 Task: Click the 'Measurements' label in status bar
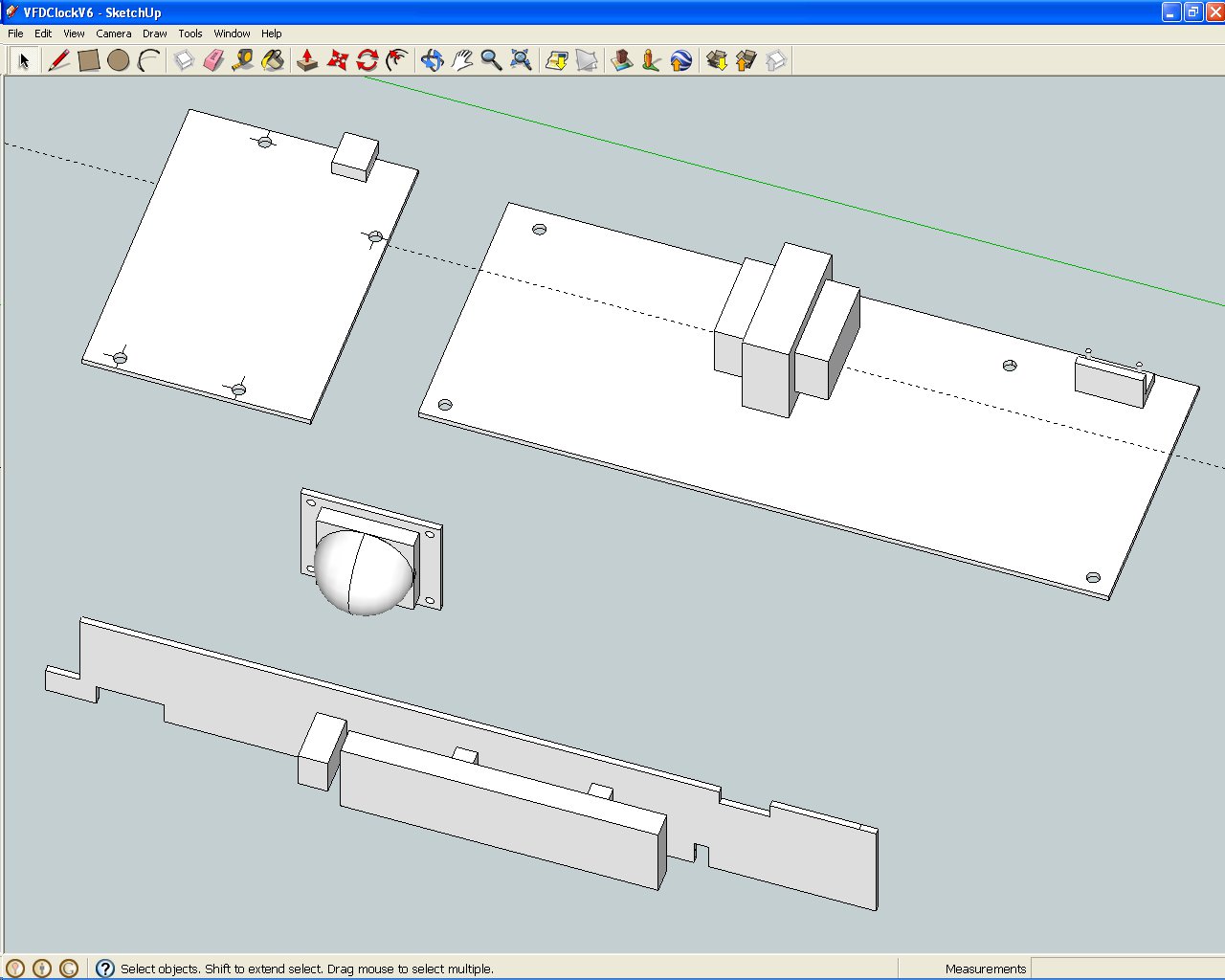coord(986,969)
